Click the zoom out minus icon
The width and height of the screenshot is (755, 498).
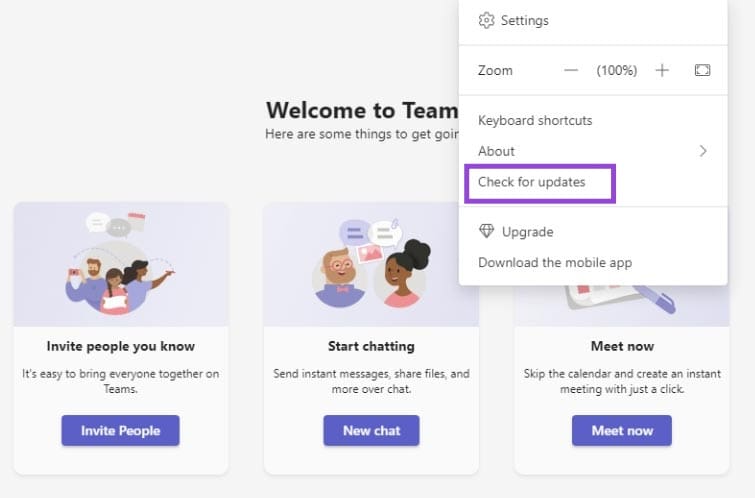(571, 70)
